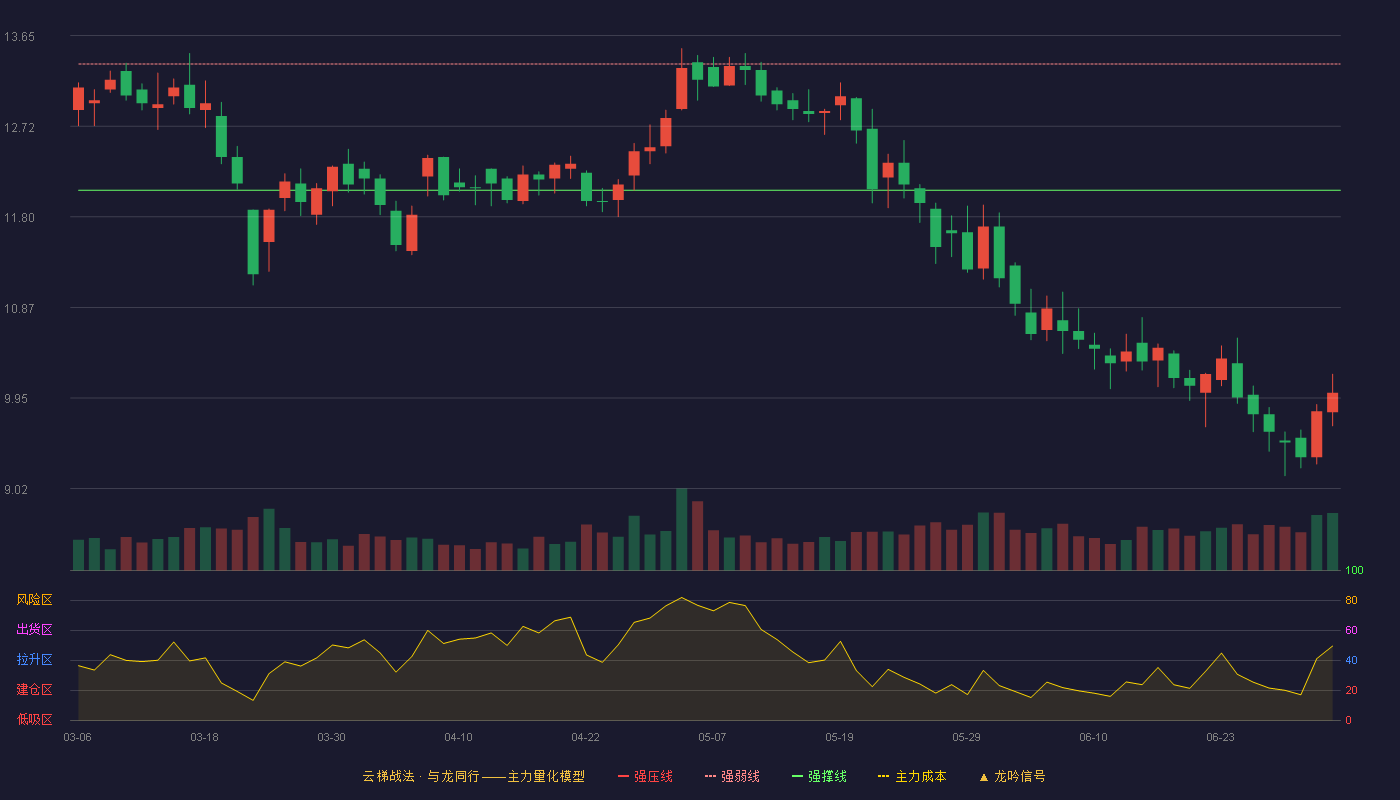
Task: Click the 低吸区 zone label
Action: (x=34, y=719)
